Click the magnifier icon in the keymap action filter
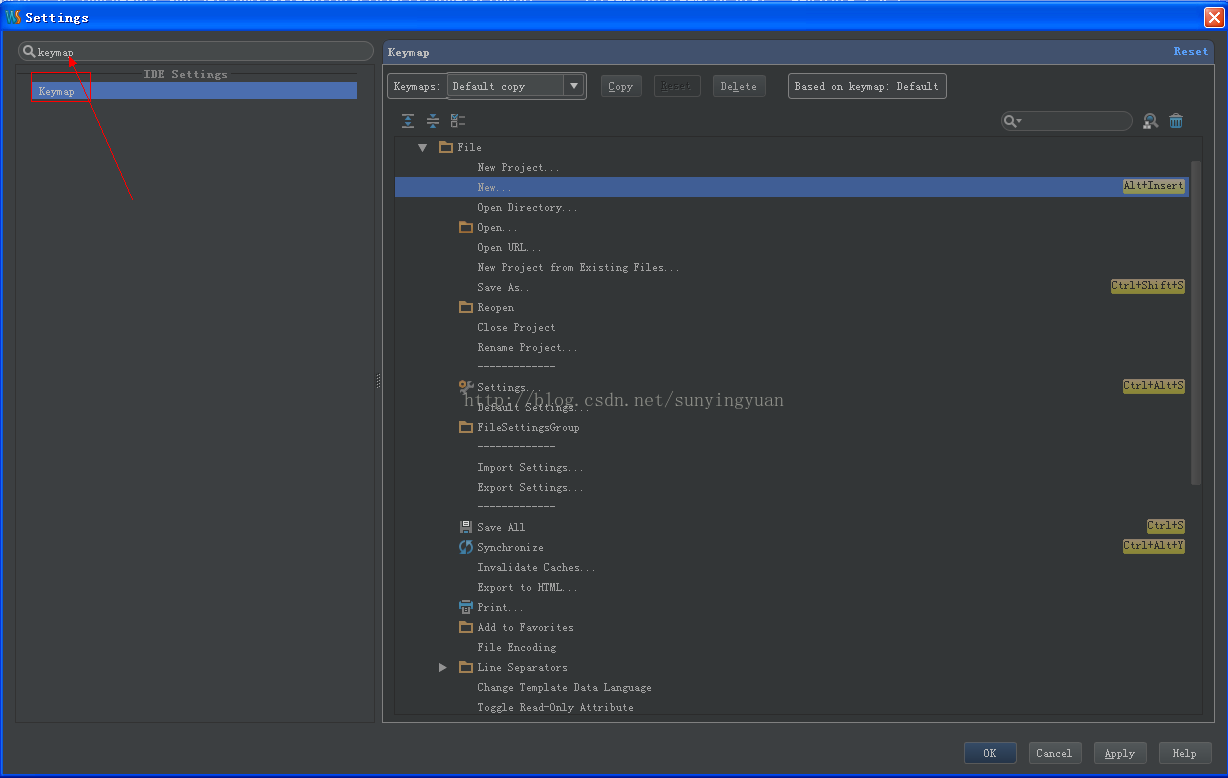This screenshot has width=1228, height=778. pyautogui.click(x=1012, y=121)
